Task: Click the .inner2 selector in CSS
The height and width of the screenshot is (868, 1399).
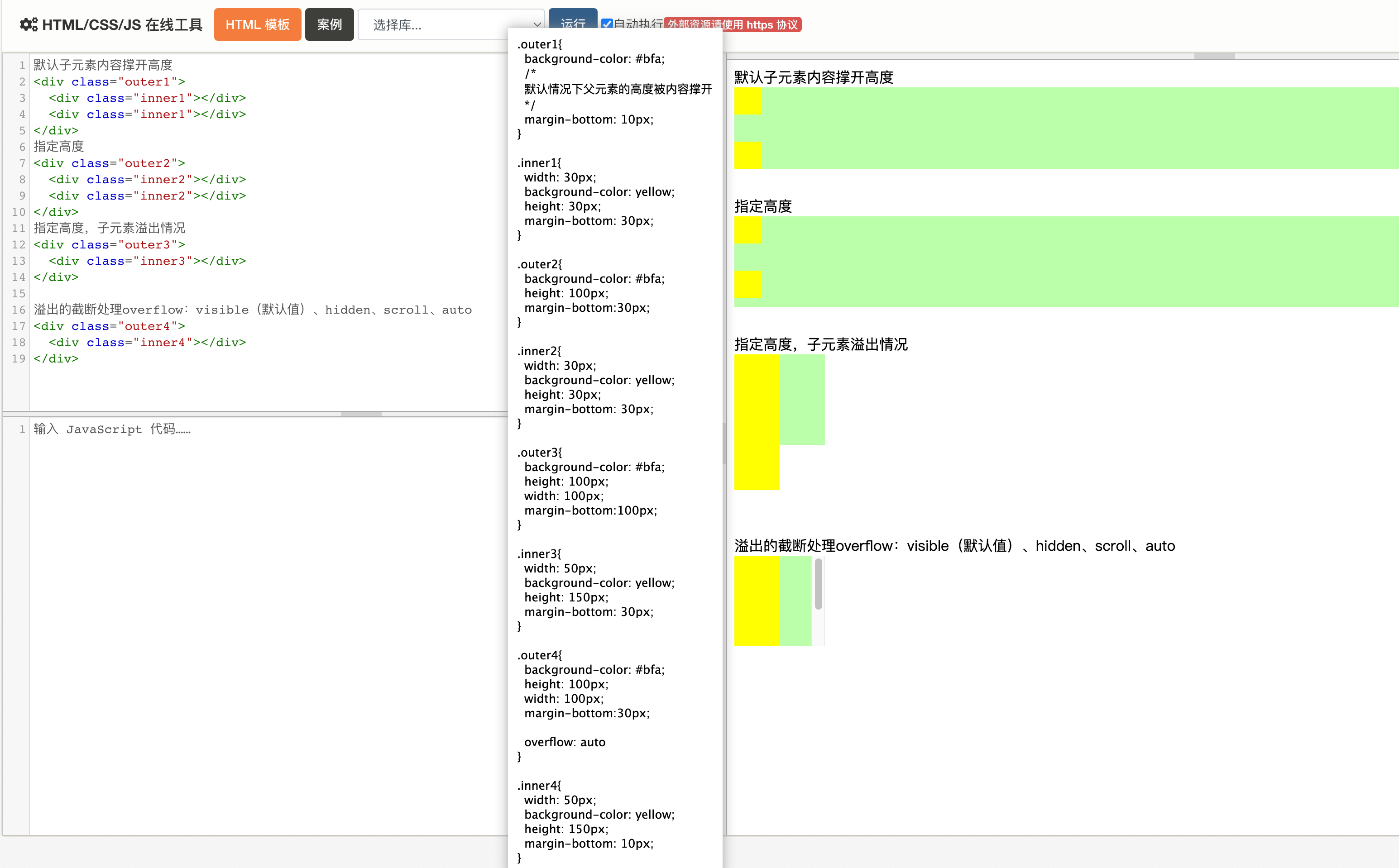Action: click(x=539, y=351)
